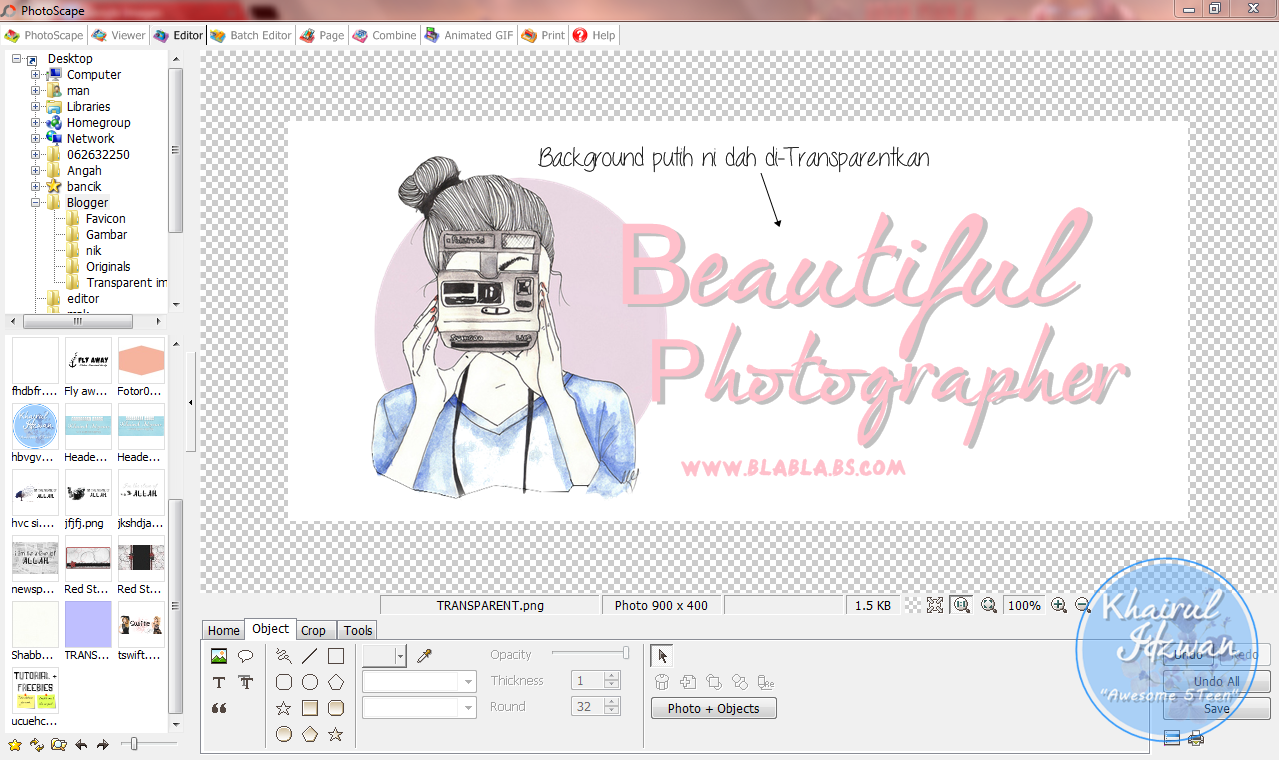Open the Viewer tab
This screenshot has width=1279, height=760.
coord(118,35)
